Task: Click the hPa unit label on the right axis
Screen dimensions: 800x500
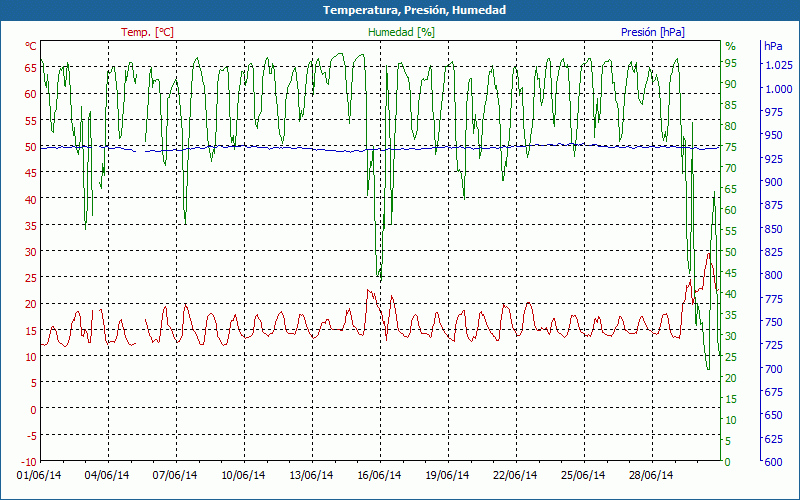Action: click(x=773, y=46)
